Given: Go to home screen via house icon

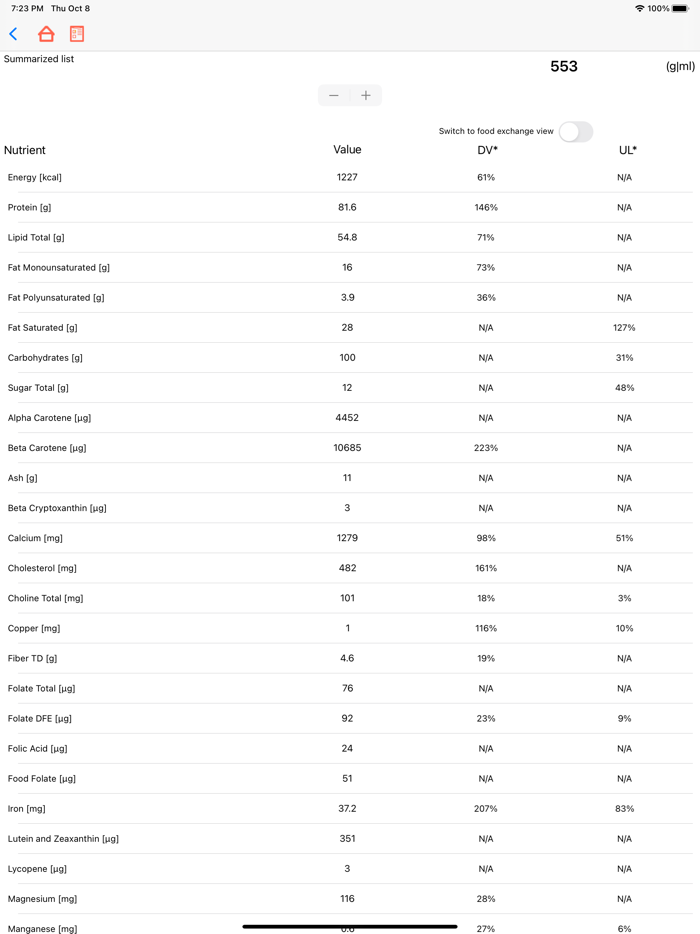Looking at the screenshot, I should click(x=46, y=34).
